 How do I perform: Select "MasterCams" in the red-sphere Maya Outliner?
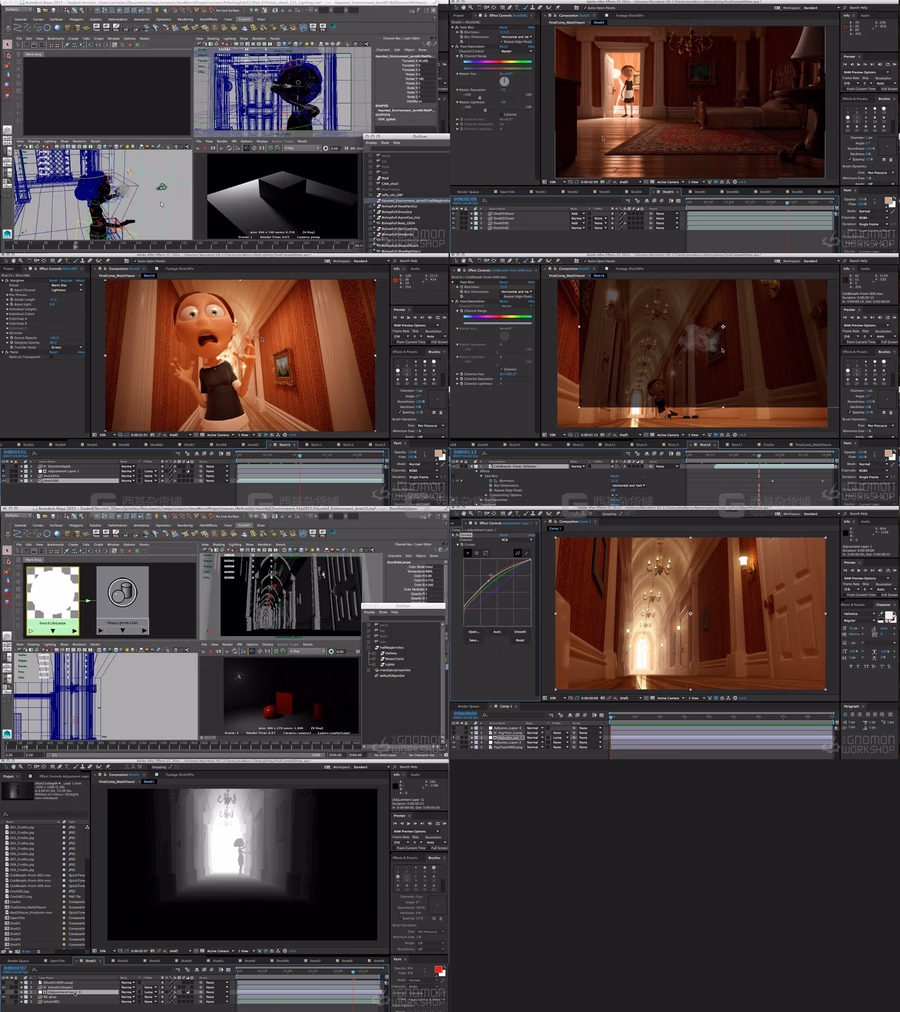[394, 659]
